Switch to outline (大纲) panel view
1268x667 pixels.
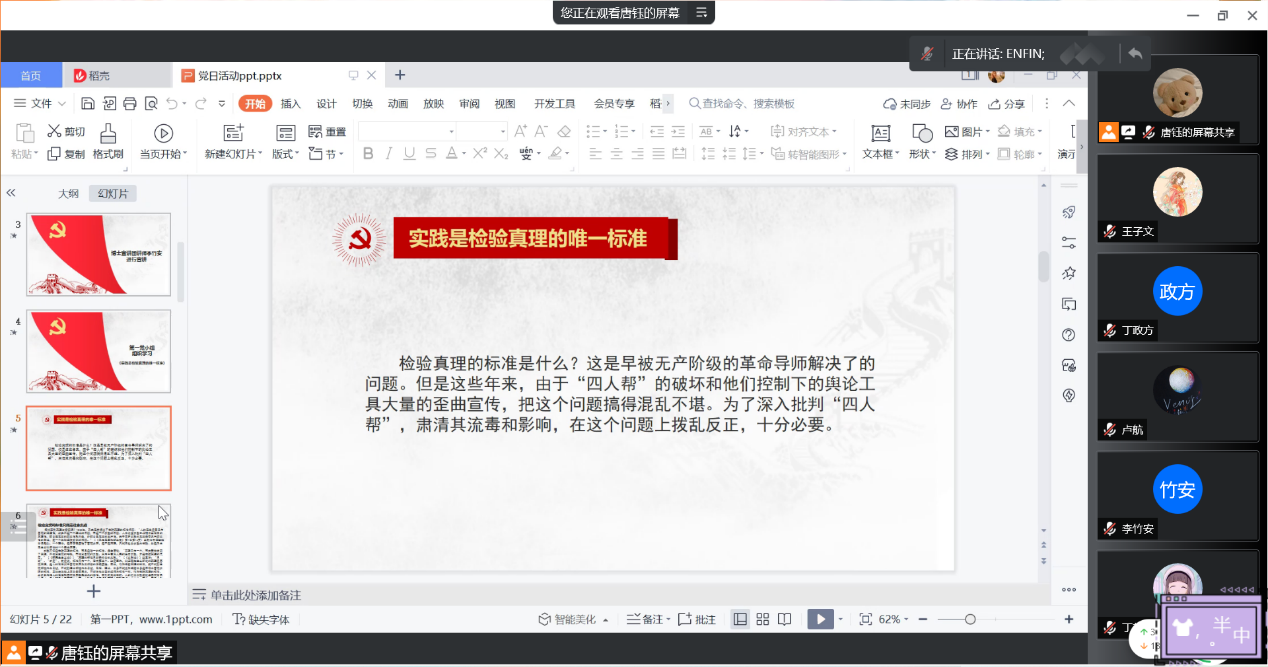click(68, 194)
